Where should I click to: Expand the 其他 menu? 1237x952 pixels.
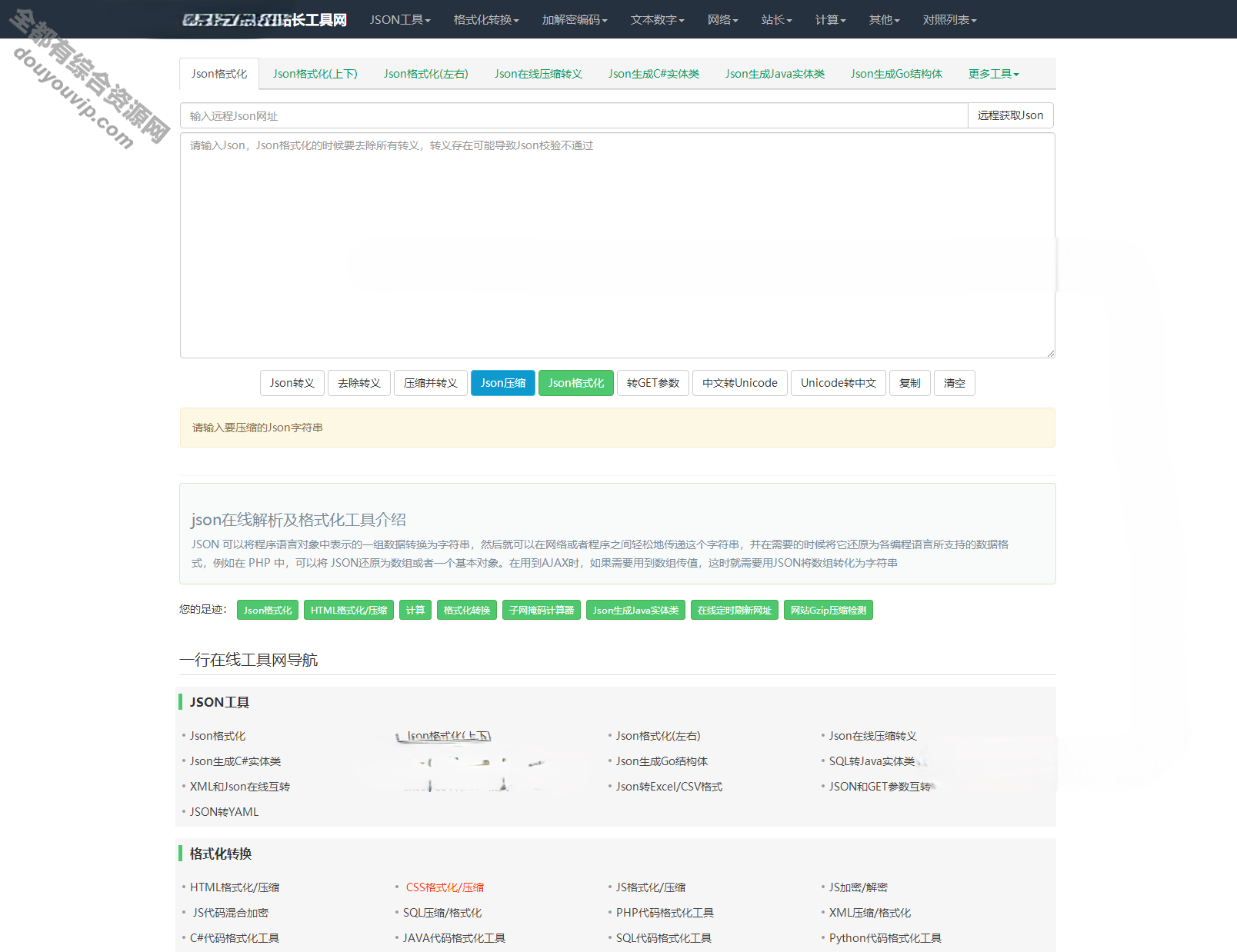[x=885, y=20]
